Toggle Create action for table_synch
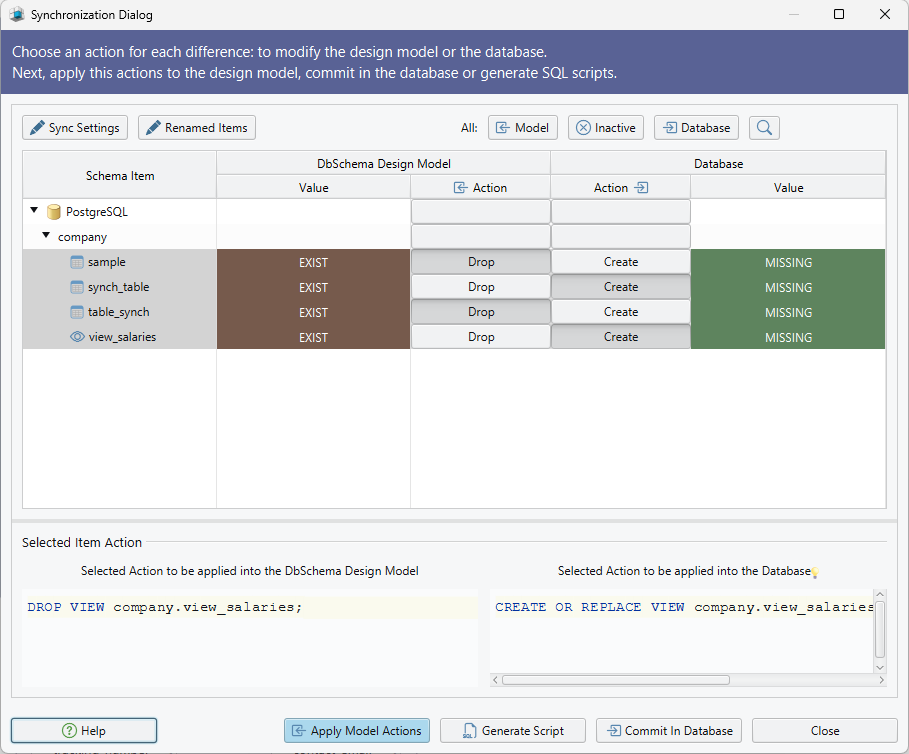This screenshot has height=754, width=909. 621,312
